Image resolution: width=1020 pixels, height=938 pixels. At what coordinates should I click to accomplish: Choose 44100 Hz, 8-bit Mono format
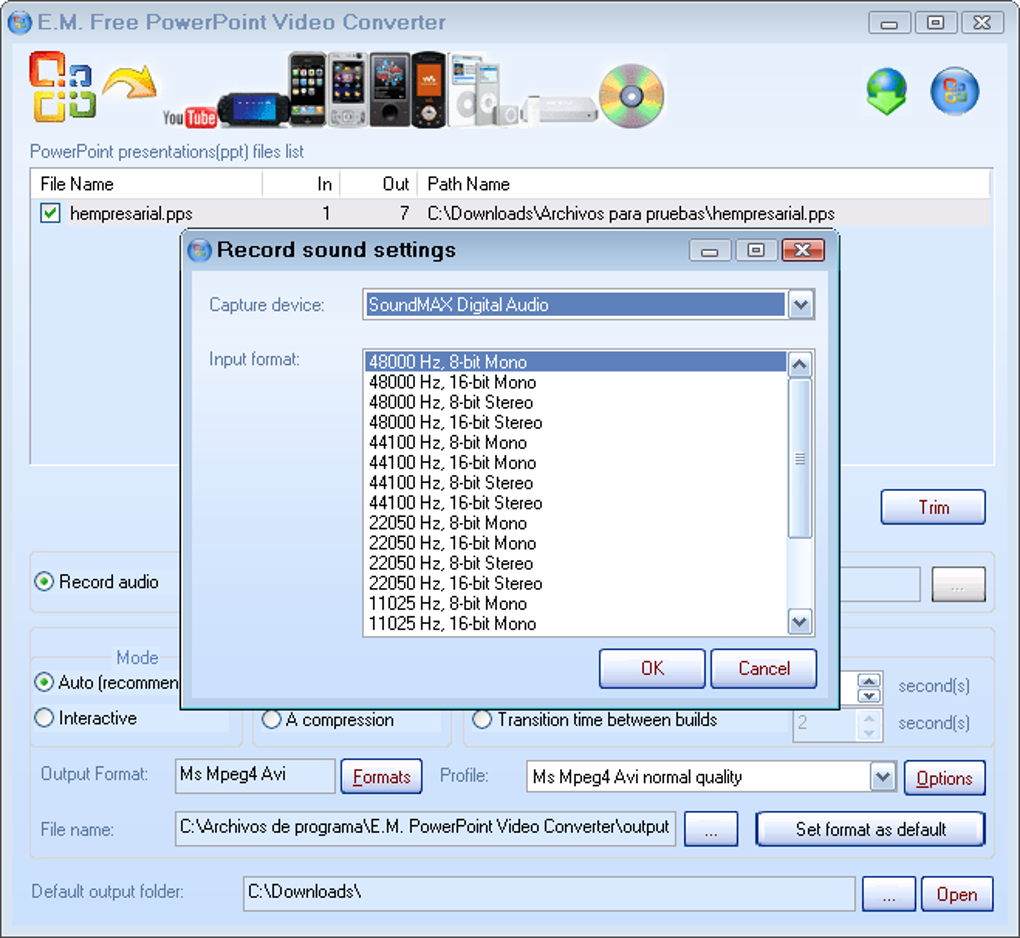[576, 443]
